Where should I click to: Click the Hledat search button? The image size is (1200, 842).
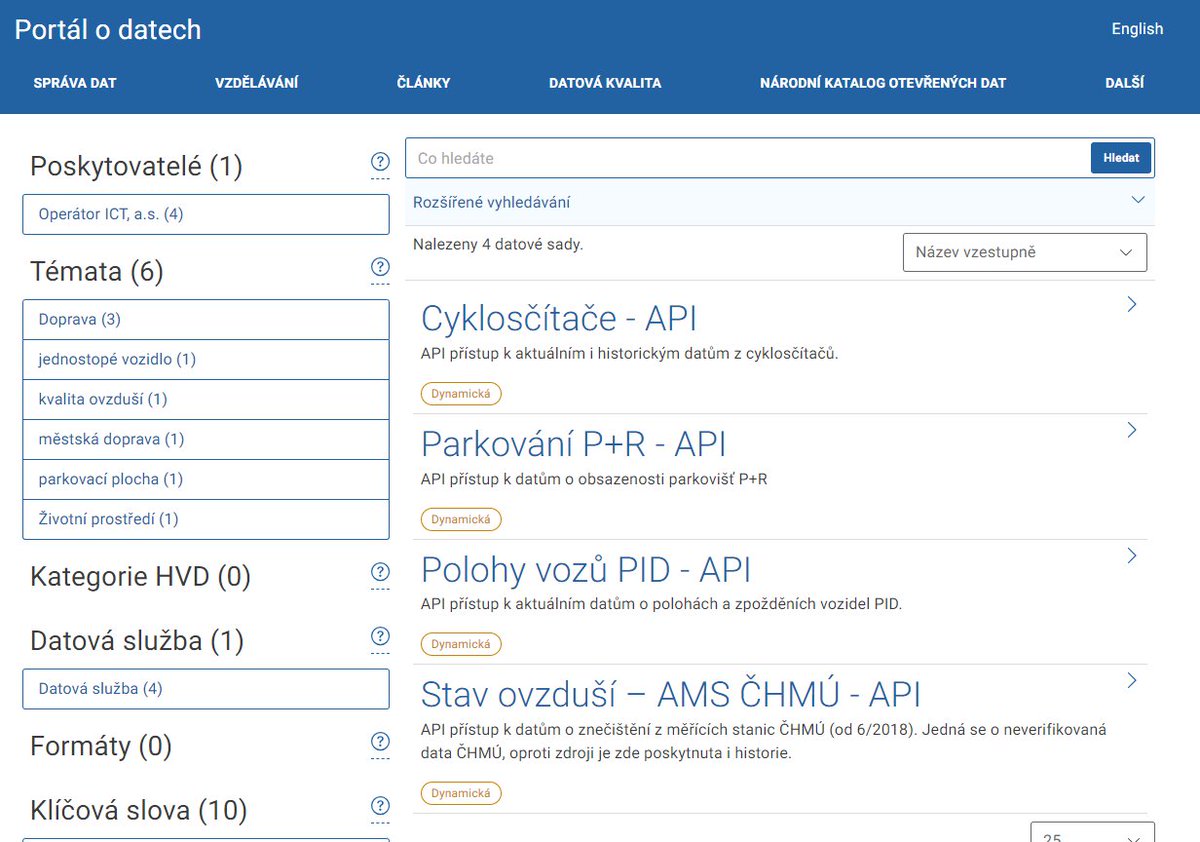[1120, 157]
